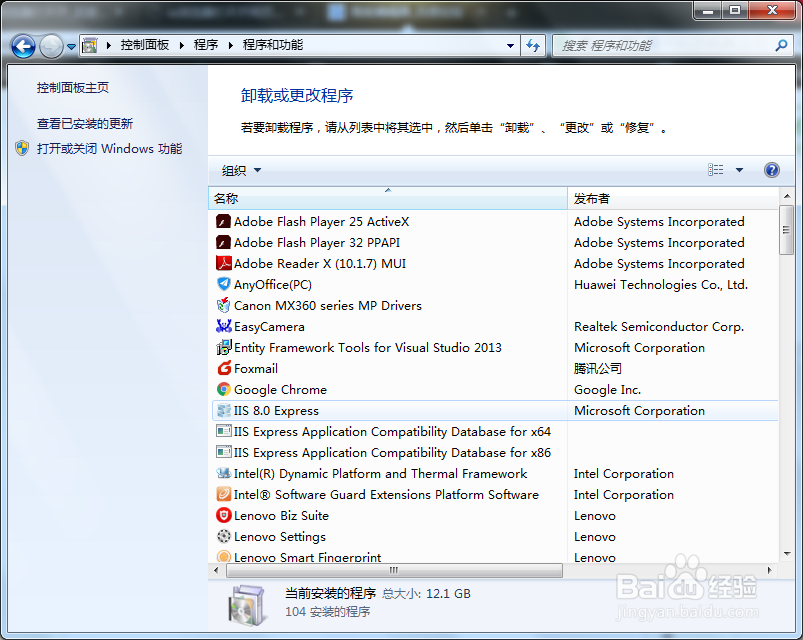Select the Lenovo Smart Fingerprint row
803x640 pixels.
coord(495,557)
